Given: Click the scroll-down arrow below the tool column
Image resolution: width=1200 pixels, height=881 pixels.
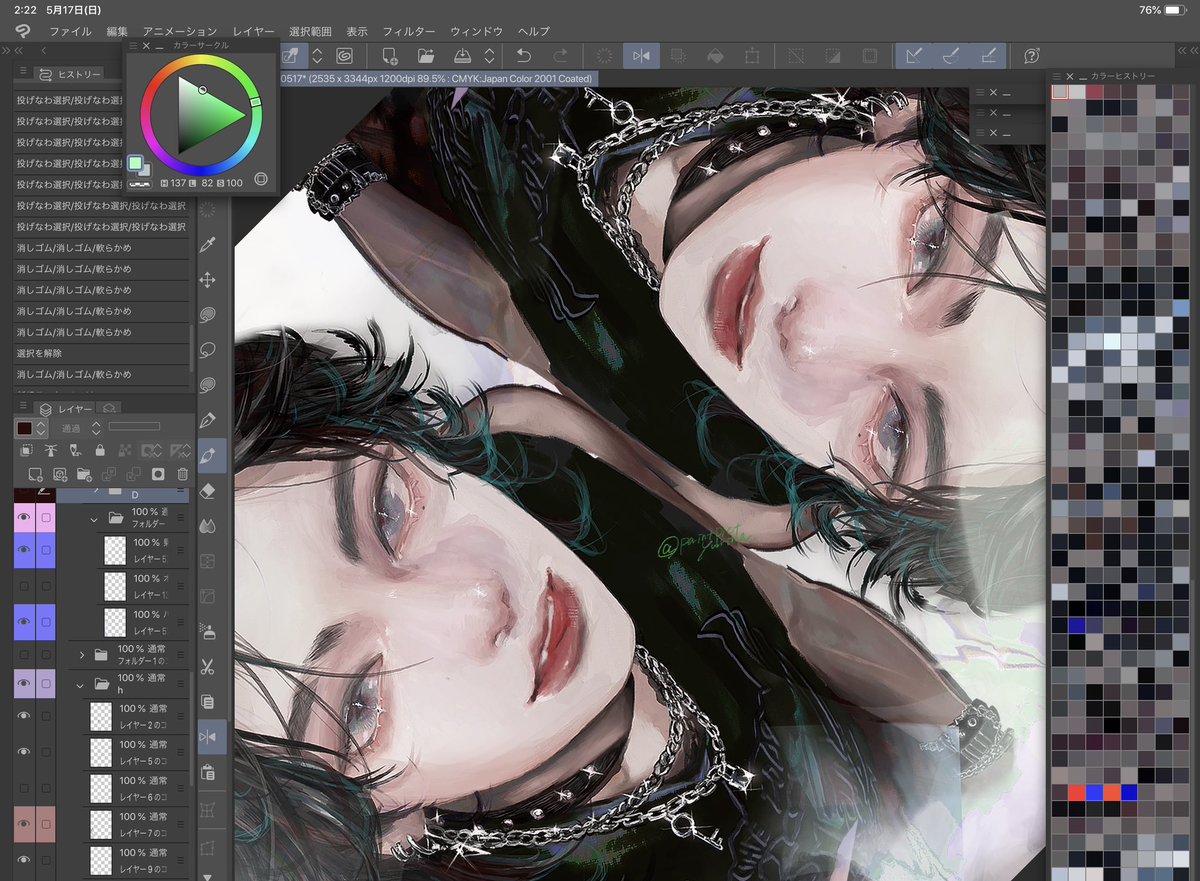Looking at the screenshot, I should pos(208,876).
